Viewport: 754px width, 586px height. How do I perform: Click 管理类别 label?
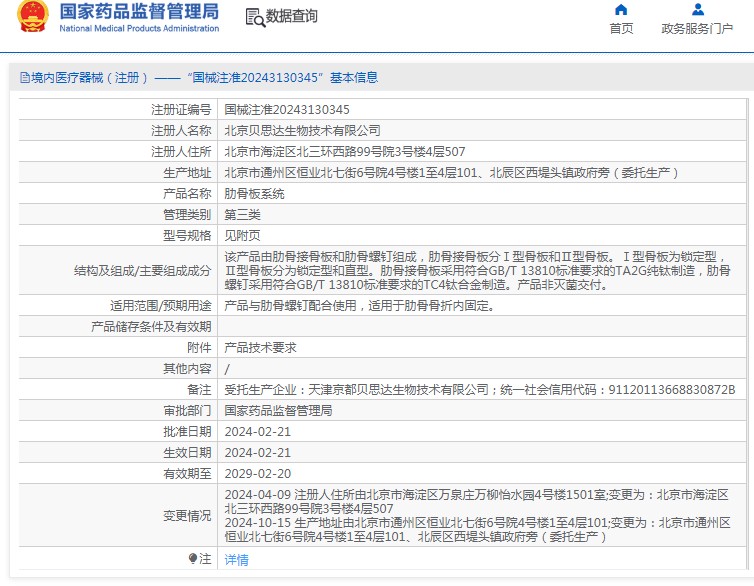(x=187, y=215)
